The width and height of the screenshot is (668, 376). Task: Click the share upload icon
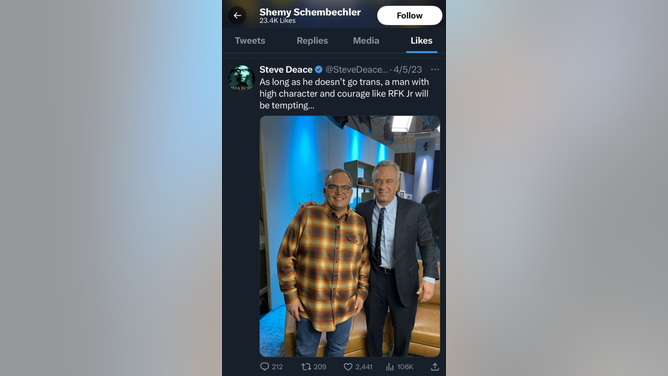tap(435, 367)
